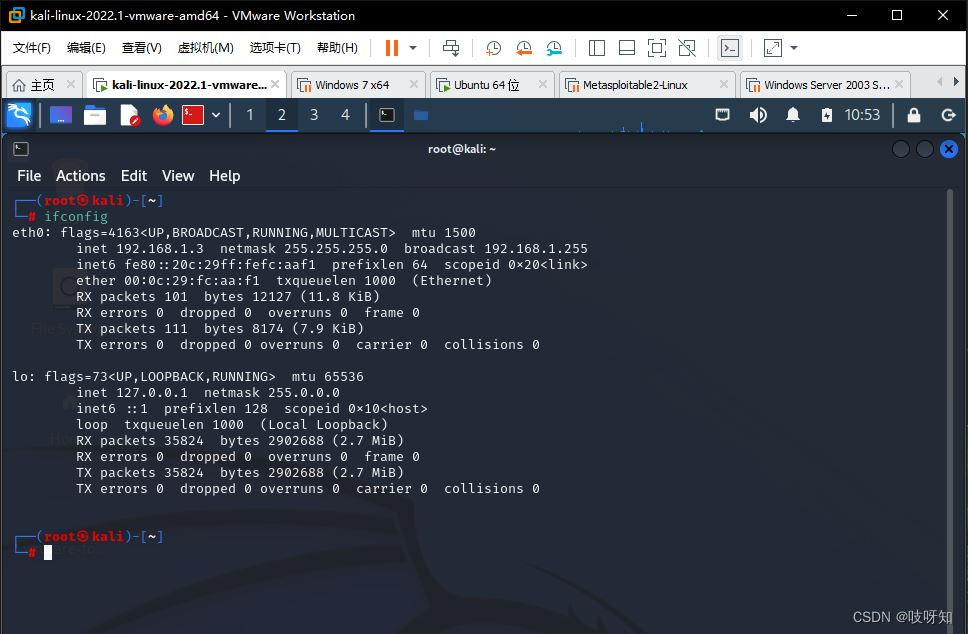Viewport: 968px width, 634px height.
Task: Pause the virtual machine
Action: (x=391, y=48)
